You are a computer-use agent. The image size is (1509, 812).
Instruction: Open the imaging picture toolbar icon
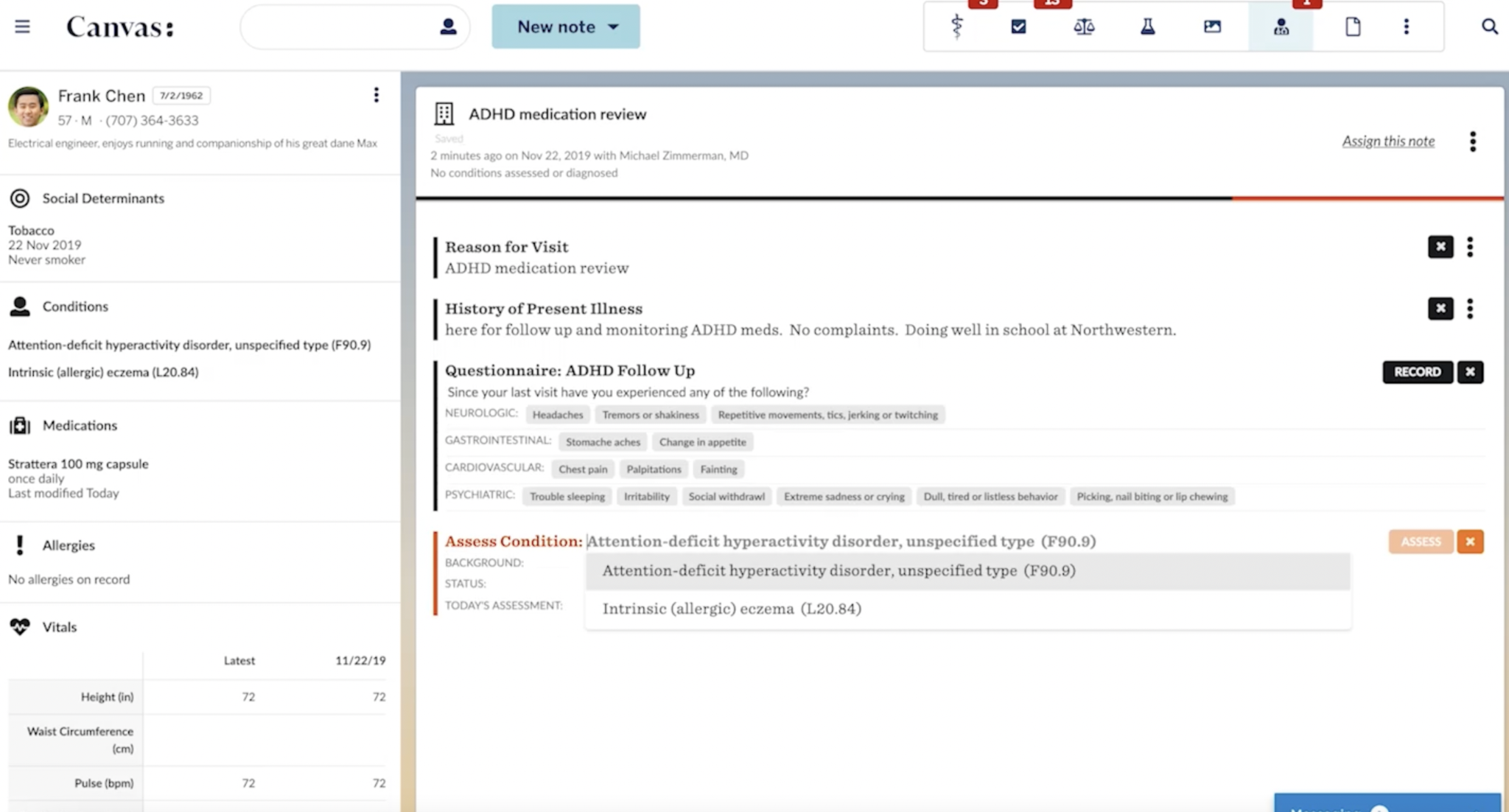click(x=1212, y=27)
